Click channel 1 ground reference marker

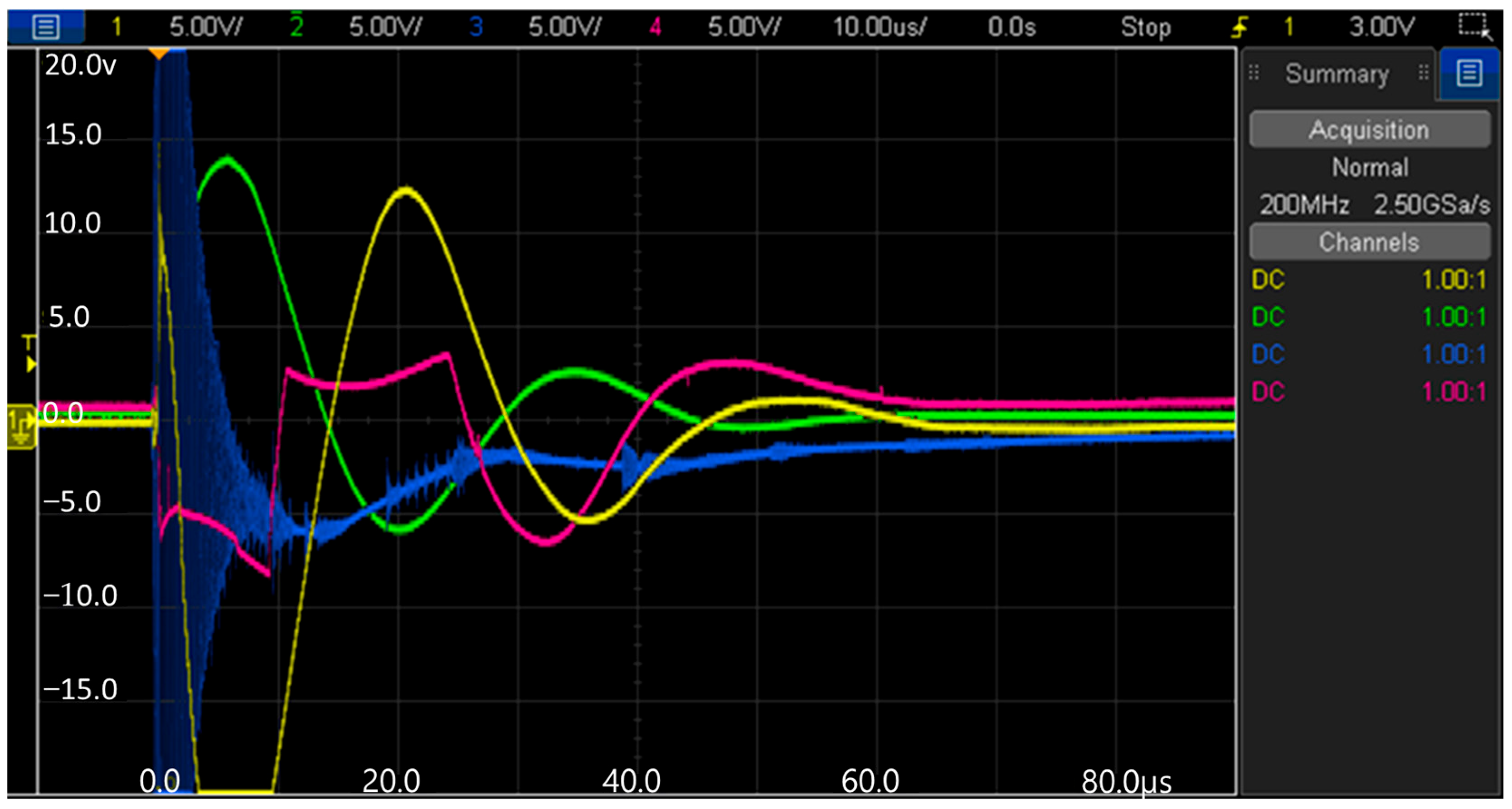[x=21, y=427]
